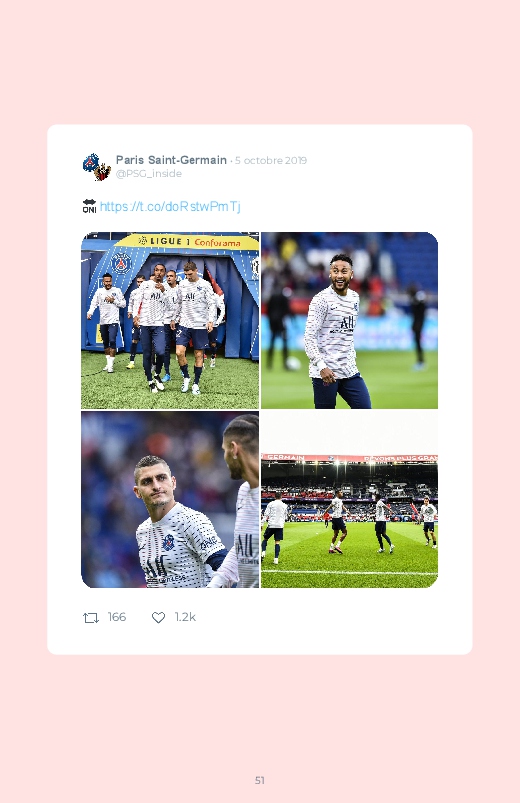Click the @PSG_inside handle
This screenshot has width=520, height=803.
(149, 174)
